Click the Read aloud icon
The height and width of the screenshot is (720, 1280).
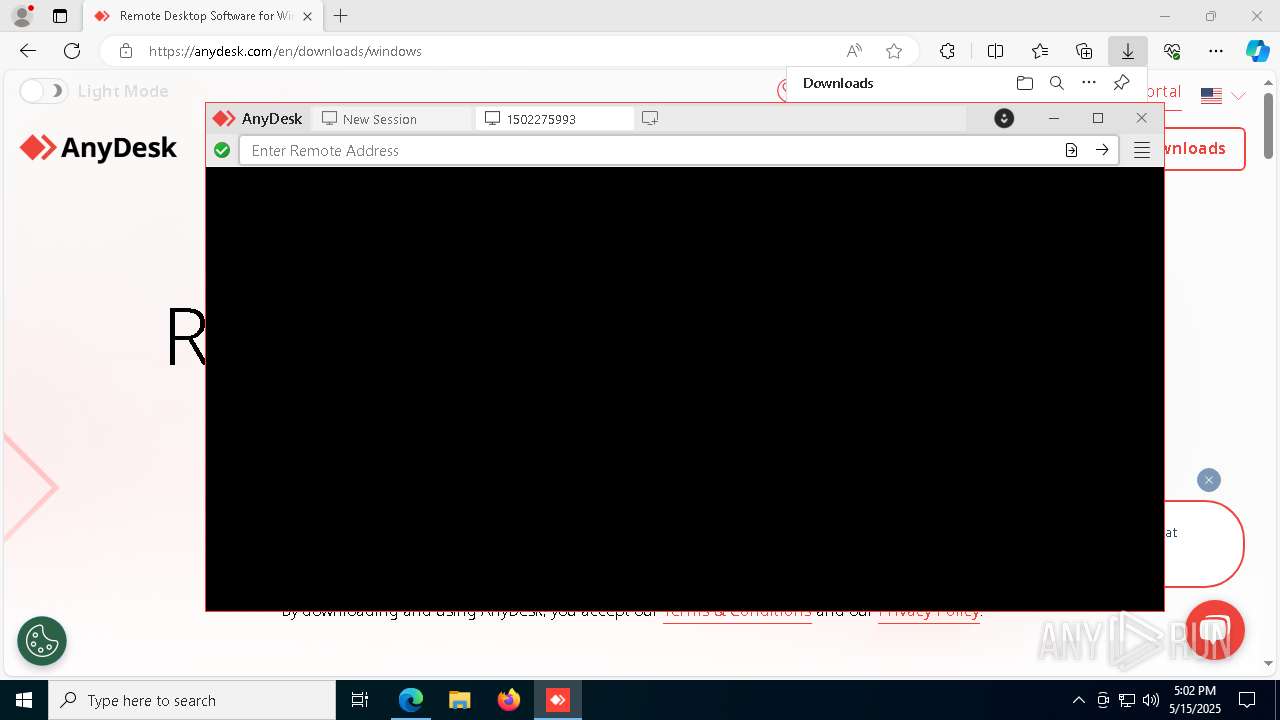pos(854,51)
